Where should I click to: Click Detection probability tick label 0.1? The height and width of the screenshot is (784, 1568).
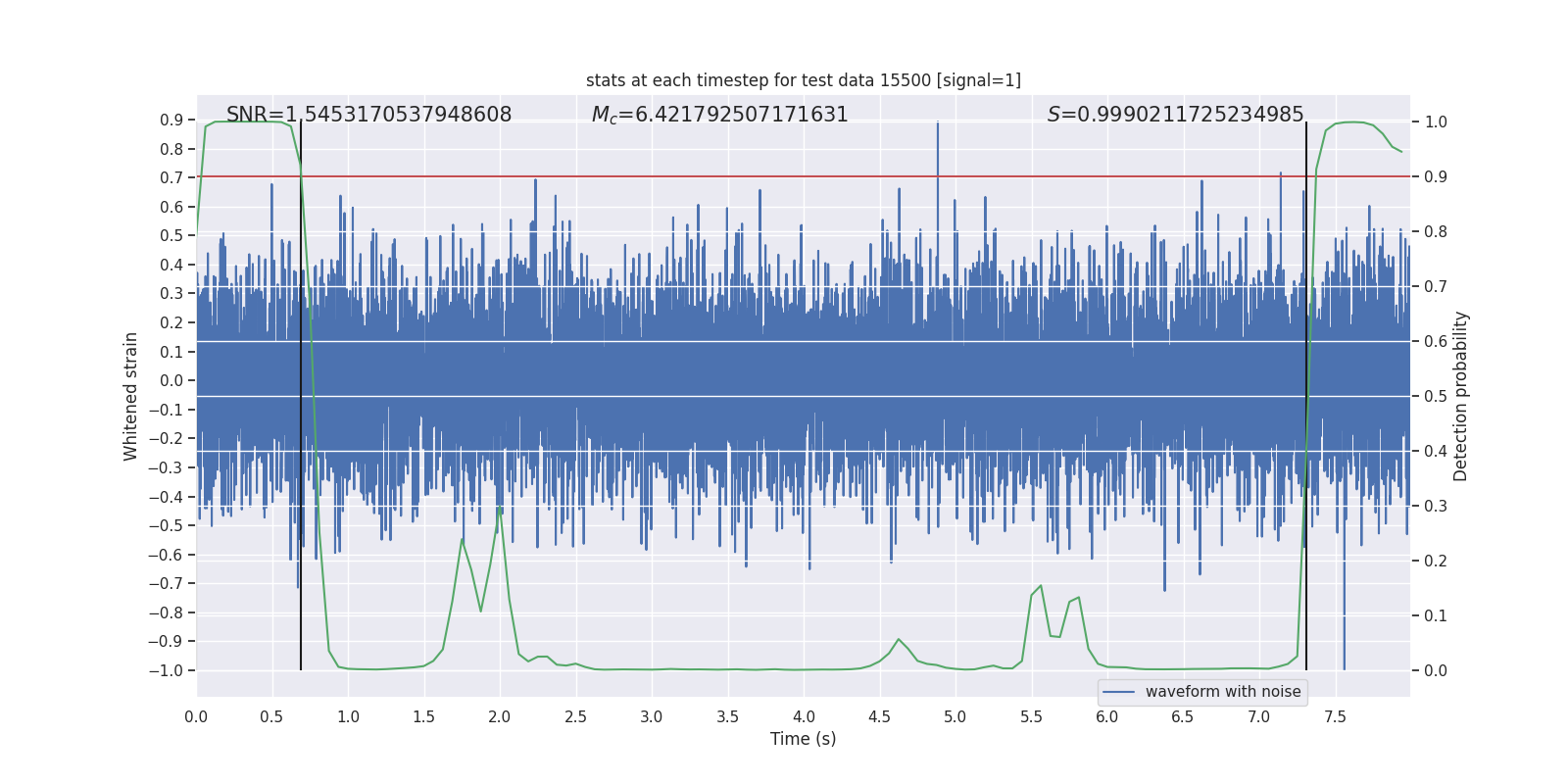pyautogui.click(x=1436, y=616)
